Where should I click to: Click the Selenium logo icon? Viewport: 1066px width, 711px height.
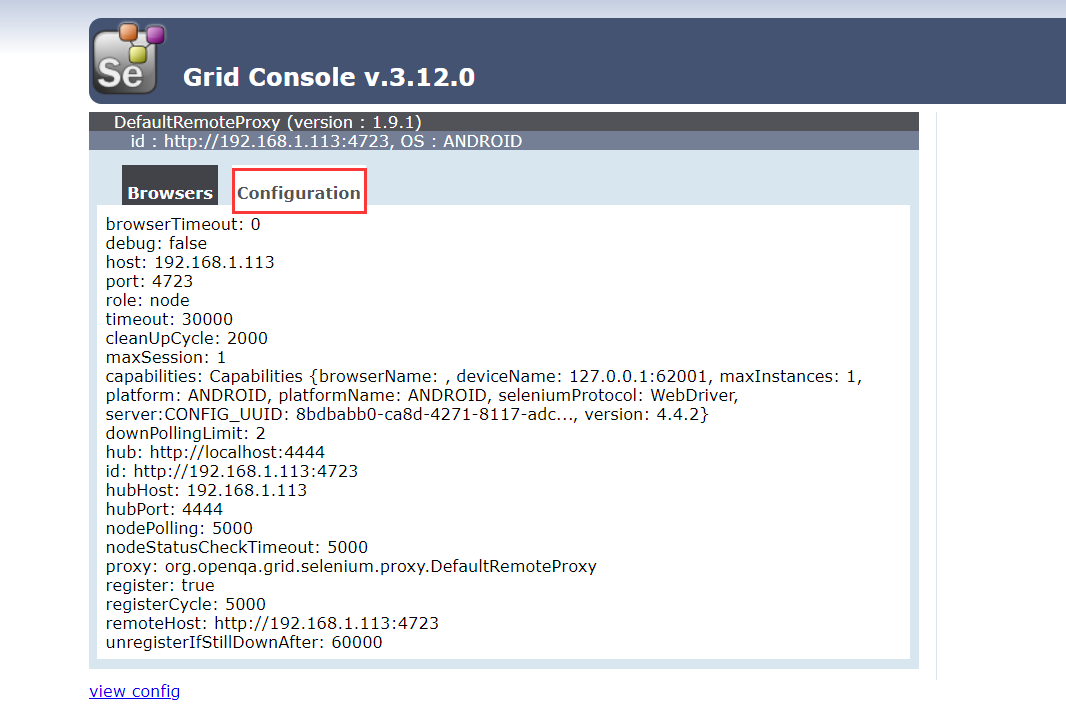pyautogui.click(x=128, y=60)
